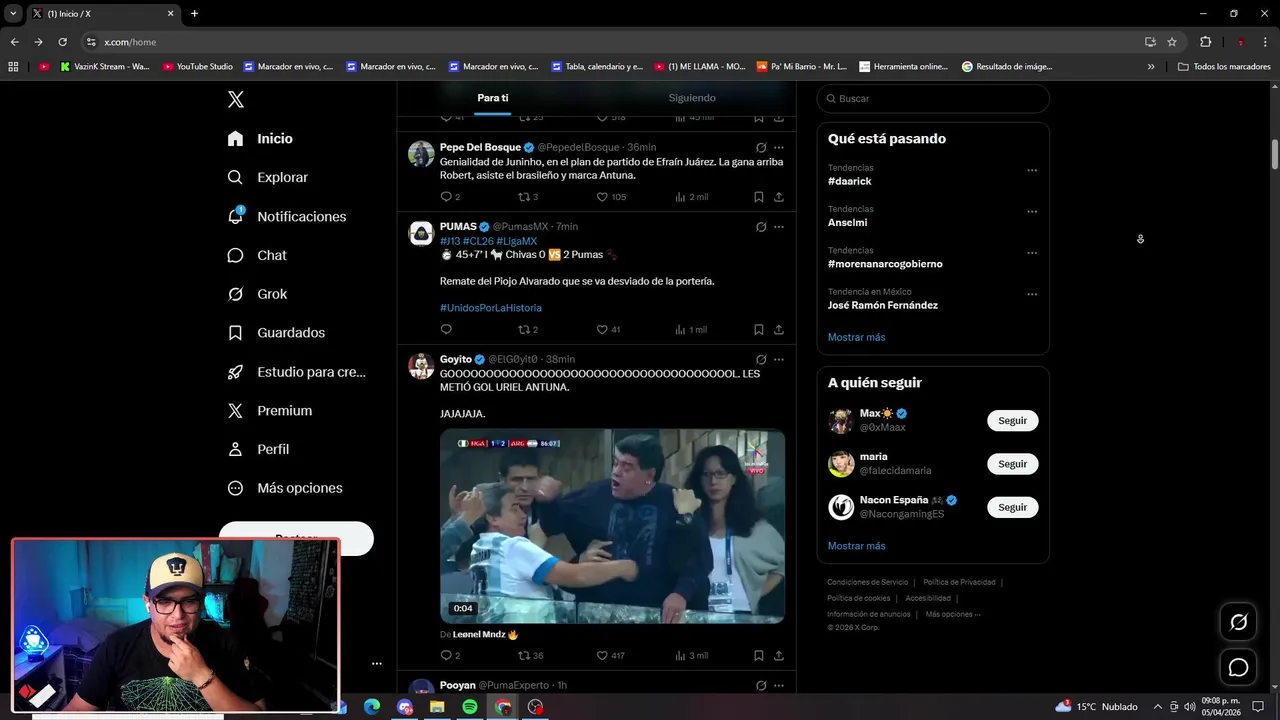Like Pepe Del Bosque's post

tap(602, 197)
